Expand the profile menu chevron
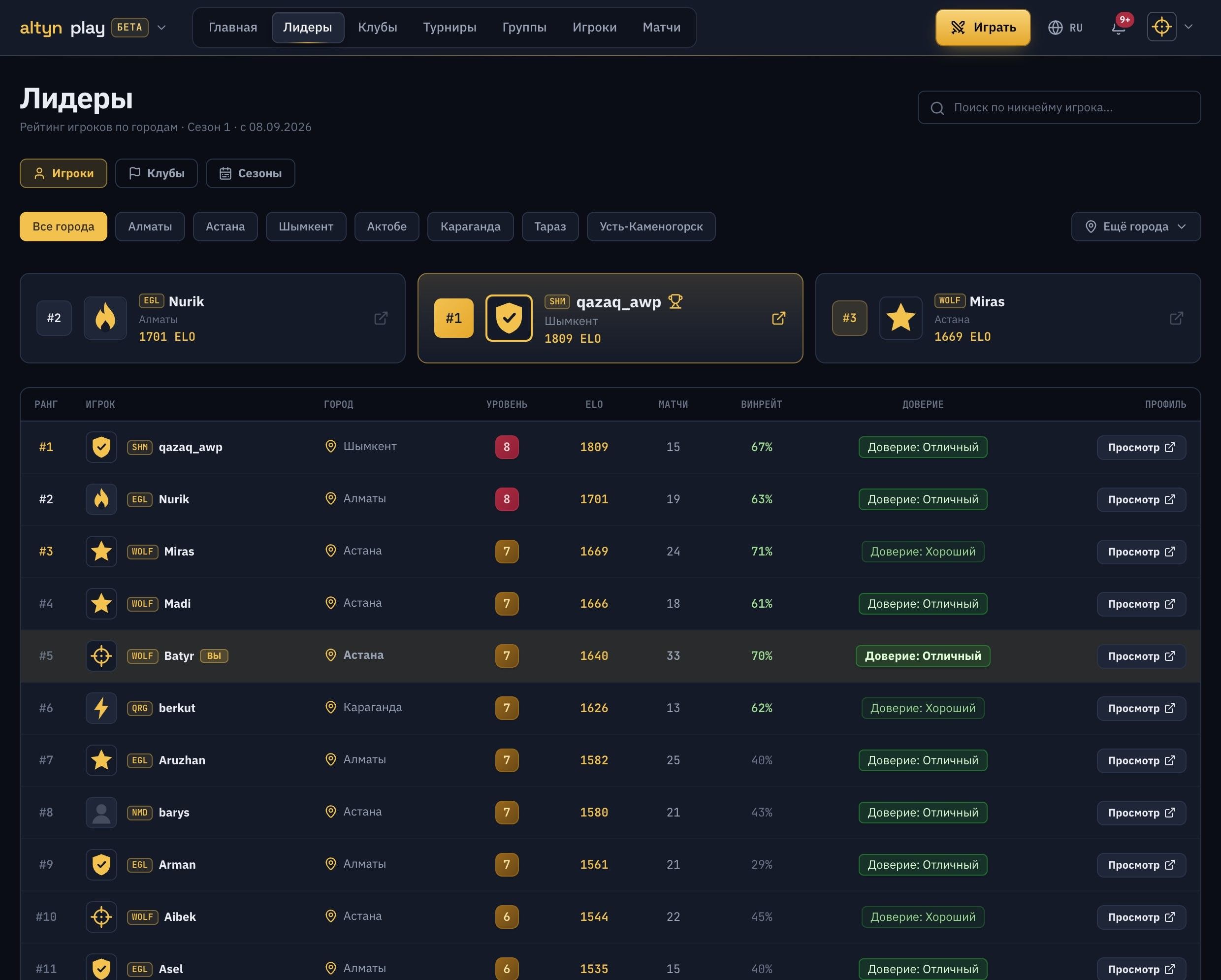This screenshot has height=980, width=1221. click(1189, 27)
